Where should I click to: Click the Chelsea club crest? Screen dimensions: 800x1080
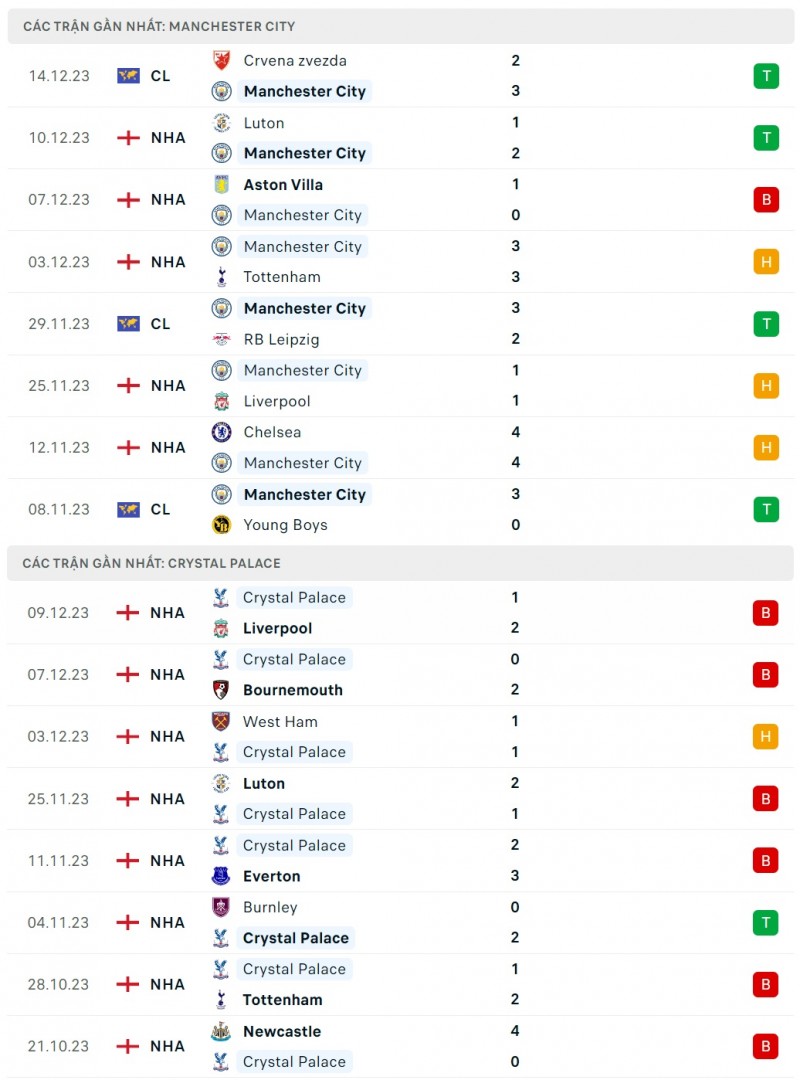click(x=221, y=432)
